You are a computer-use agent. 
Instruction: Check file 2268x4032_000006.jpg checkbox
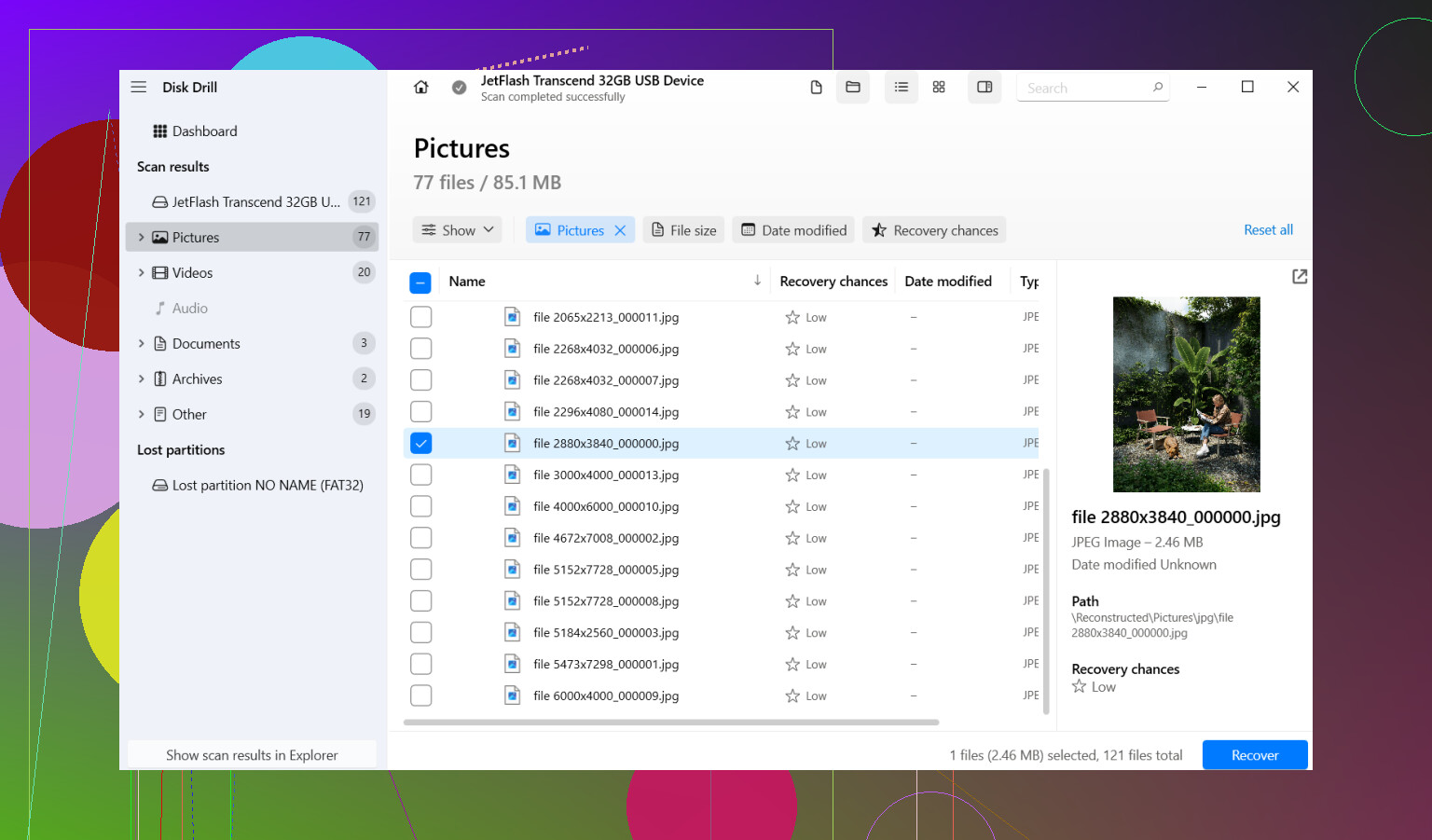421,349
